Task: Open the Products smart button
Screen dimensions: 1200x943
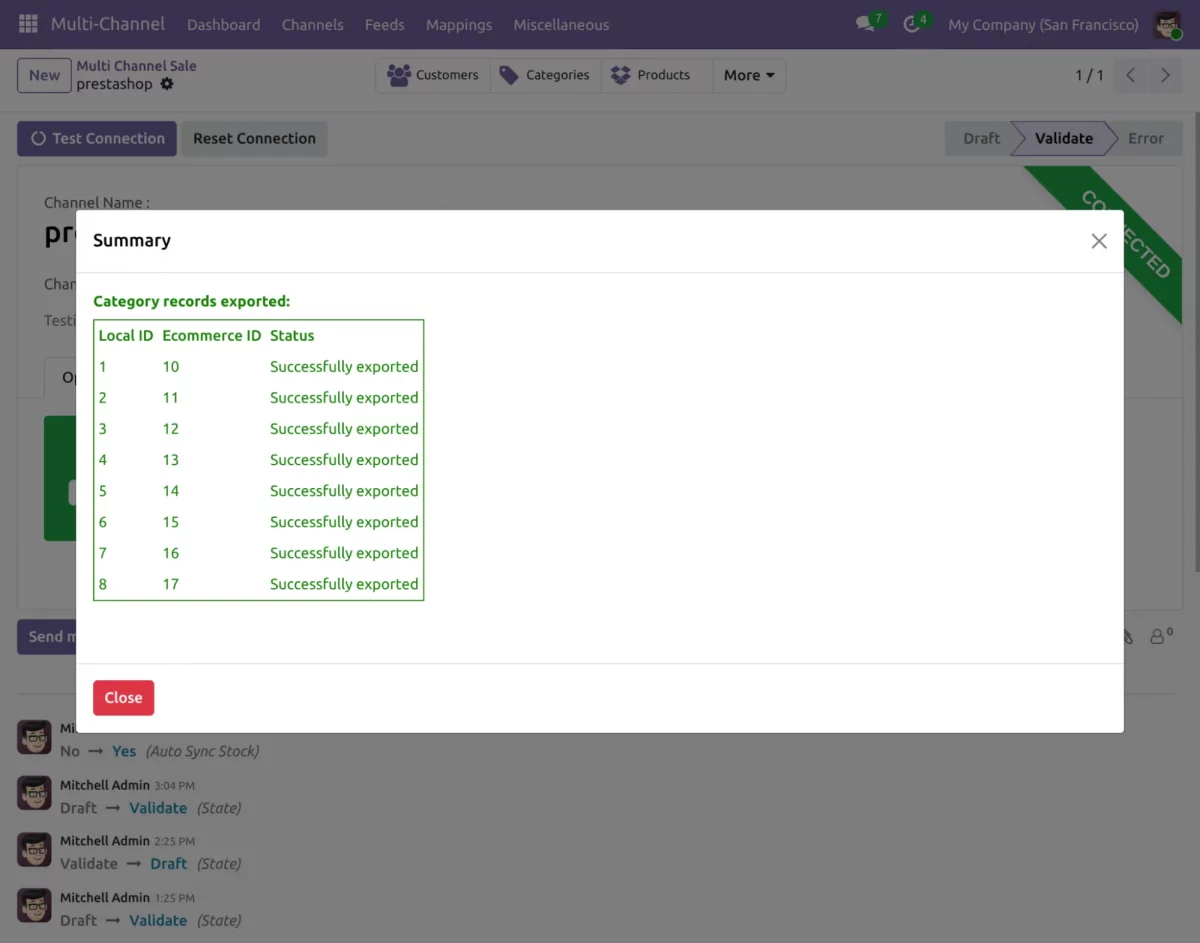Action: (656, 75)
